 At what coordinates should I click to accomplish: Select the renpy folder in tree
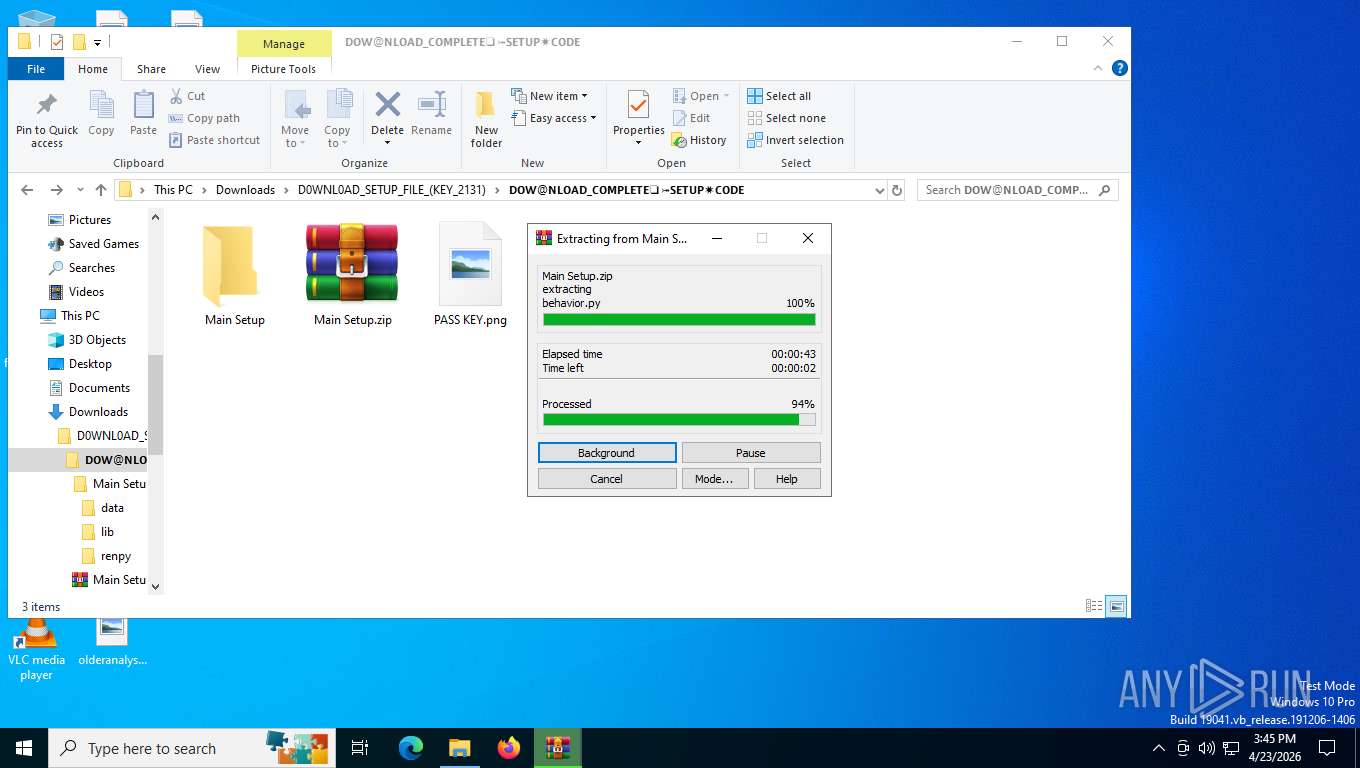pyautogui.click(x=116, y=556)
